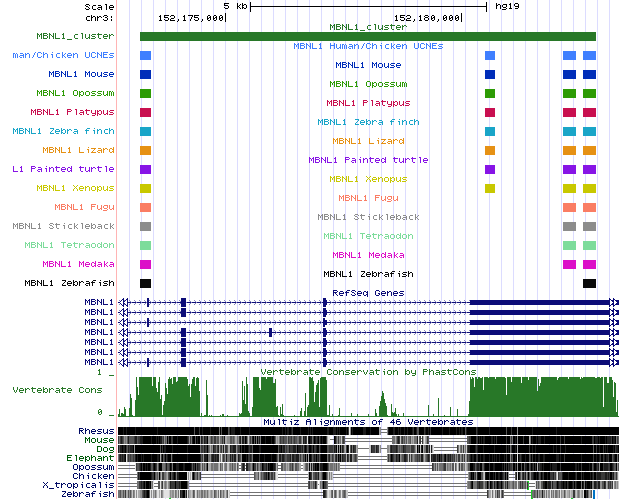Click the Elephant alignment row label
Screen dimensions: 620x499
92,458
